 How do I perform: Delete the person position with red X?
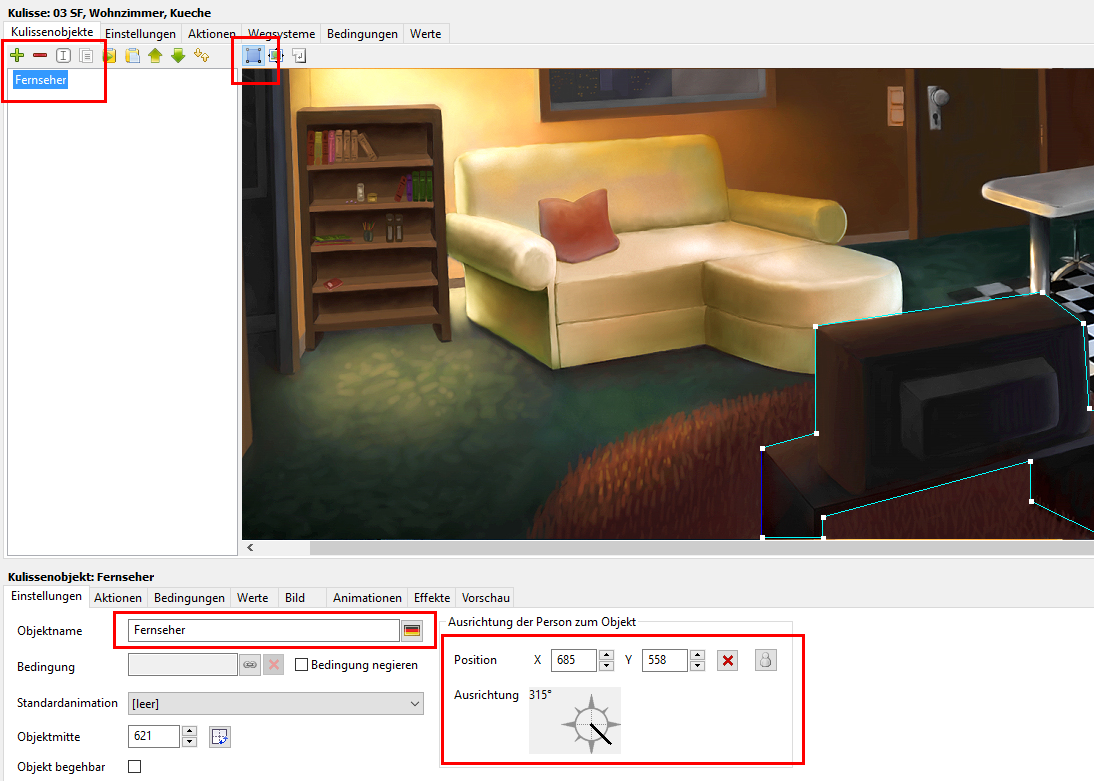(728, 660)
